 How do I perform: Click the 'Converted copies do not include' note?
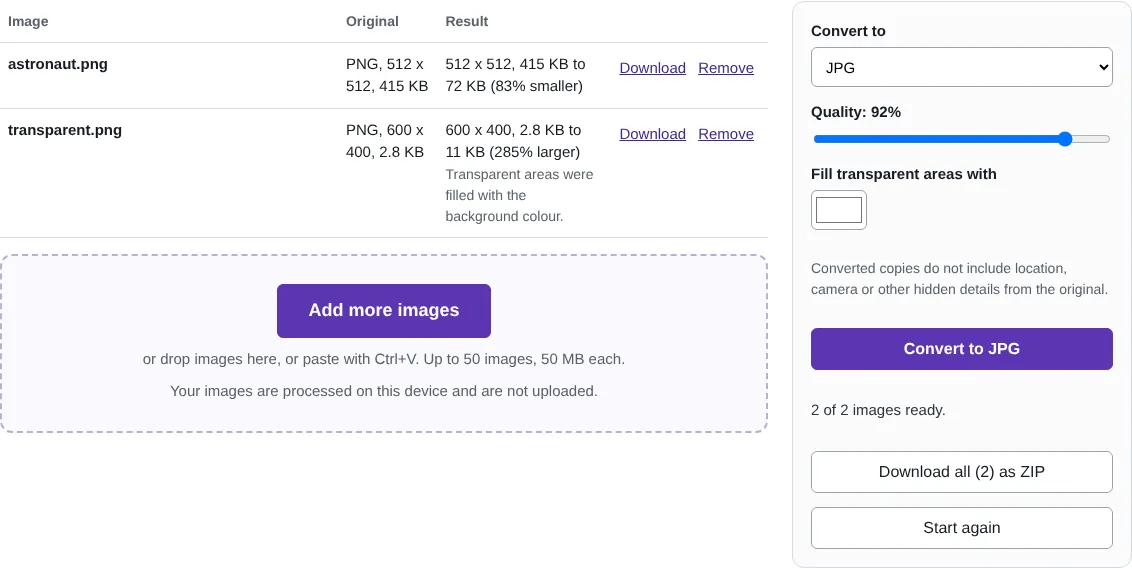click(x=959, y=279)
